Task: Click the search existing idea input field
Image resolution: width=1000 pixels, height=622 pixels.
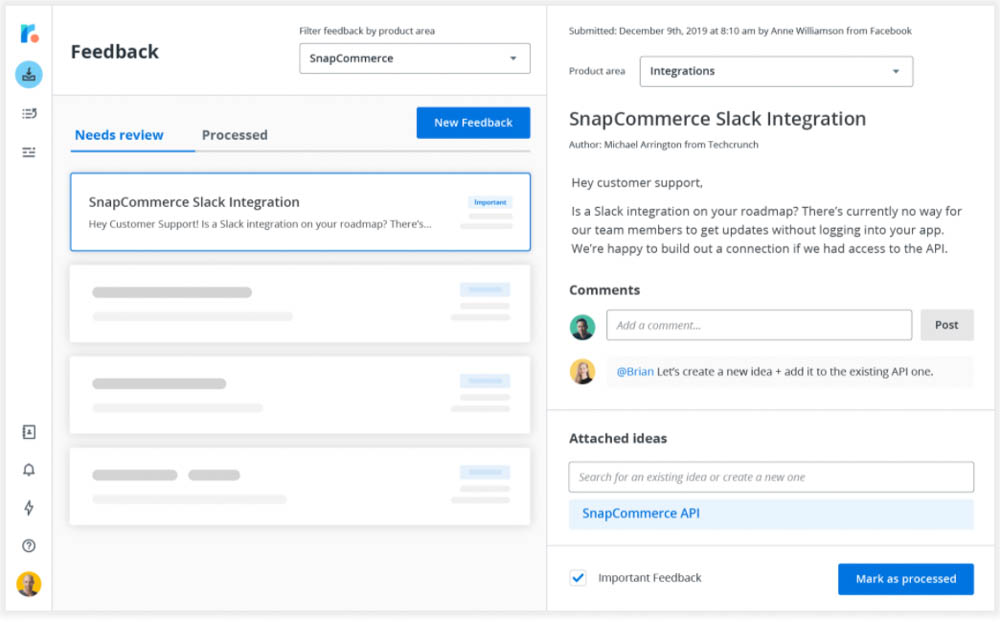Action: pyautogui.click(x=771, y=477)
